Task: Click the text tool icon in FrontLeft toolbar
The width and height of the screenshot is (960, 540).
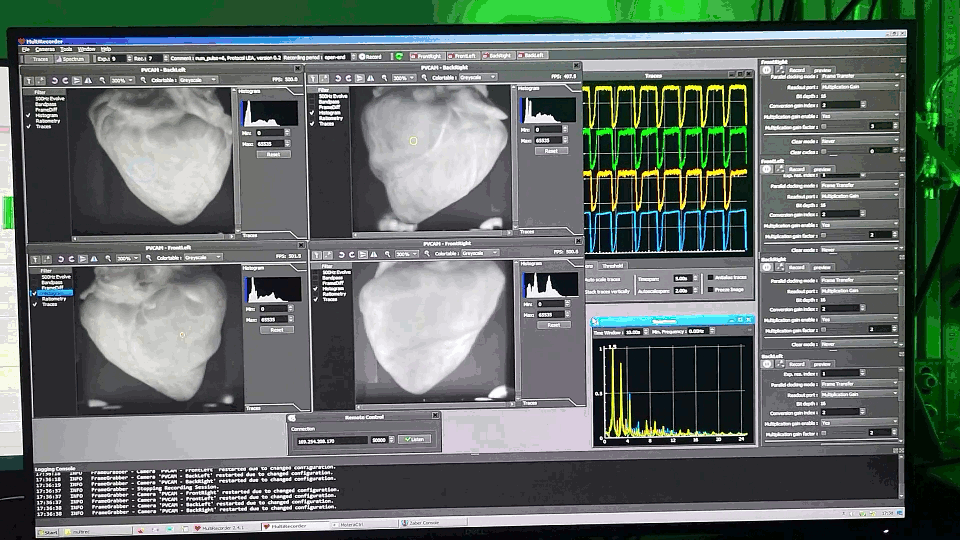Action: coord(36,260)
